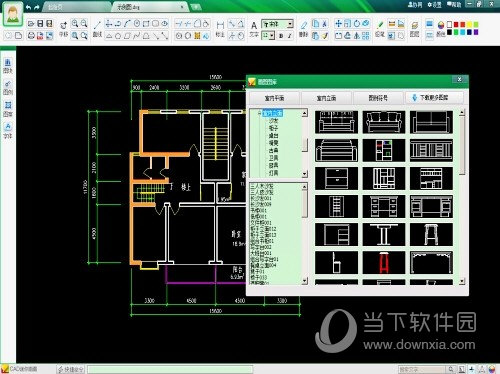
Task: Click the print icon in toolbar
Action: point(31,35)
